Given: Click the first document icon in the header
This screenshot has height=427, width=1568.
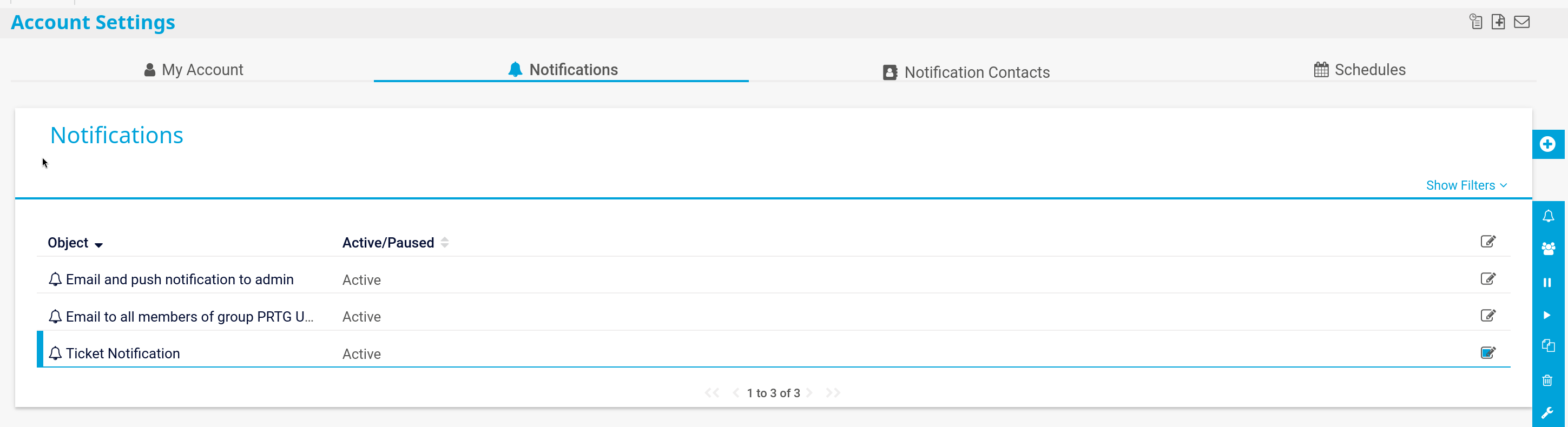Looking at the screenshot, I should (1475, 22).
